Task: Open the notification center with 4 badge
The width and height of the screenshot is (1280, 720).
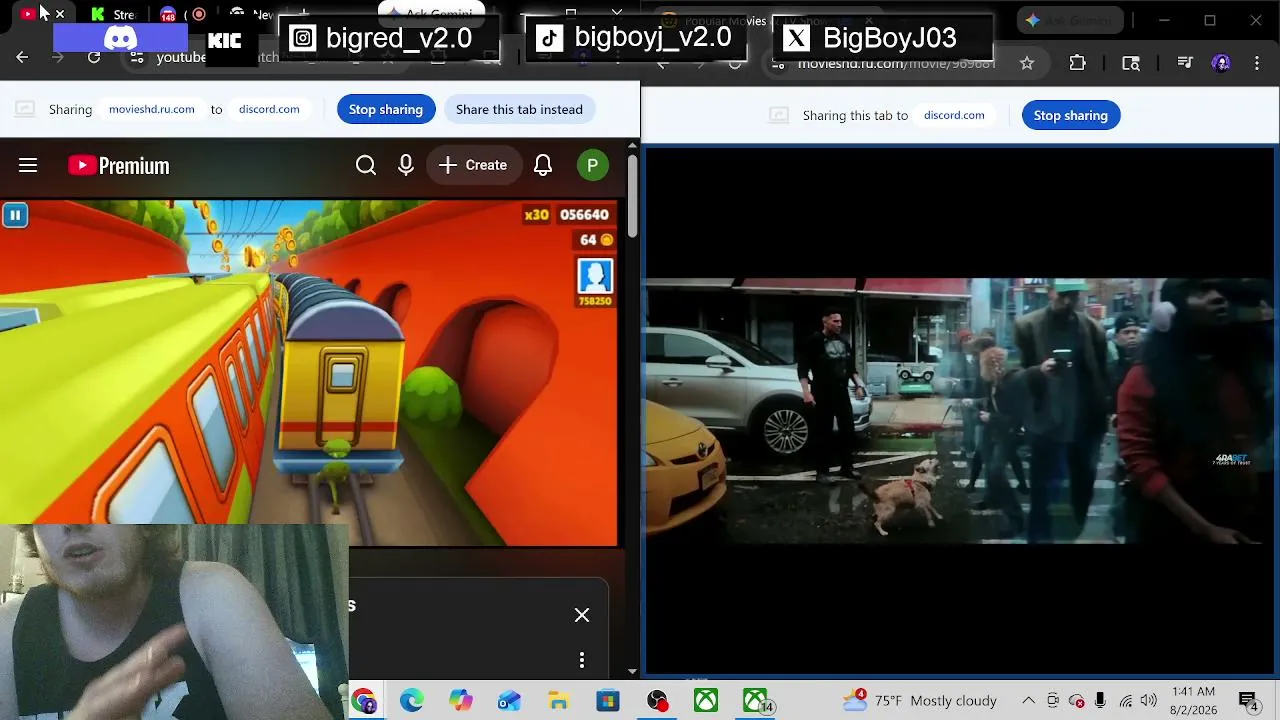Action: coord(1249,701)
